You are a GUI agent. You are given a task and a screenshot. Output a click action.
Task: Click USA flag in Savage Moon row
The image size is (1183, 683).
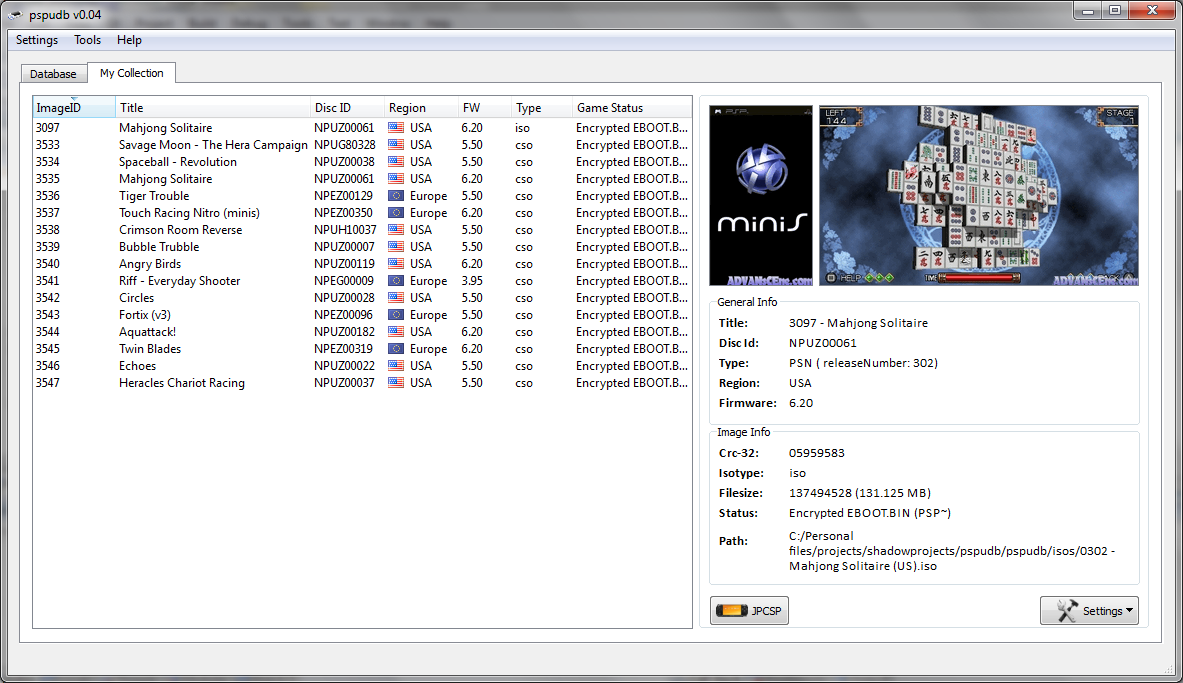pos(396,145)
